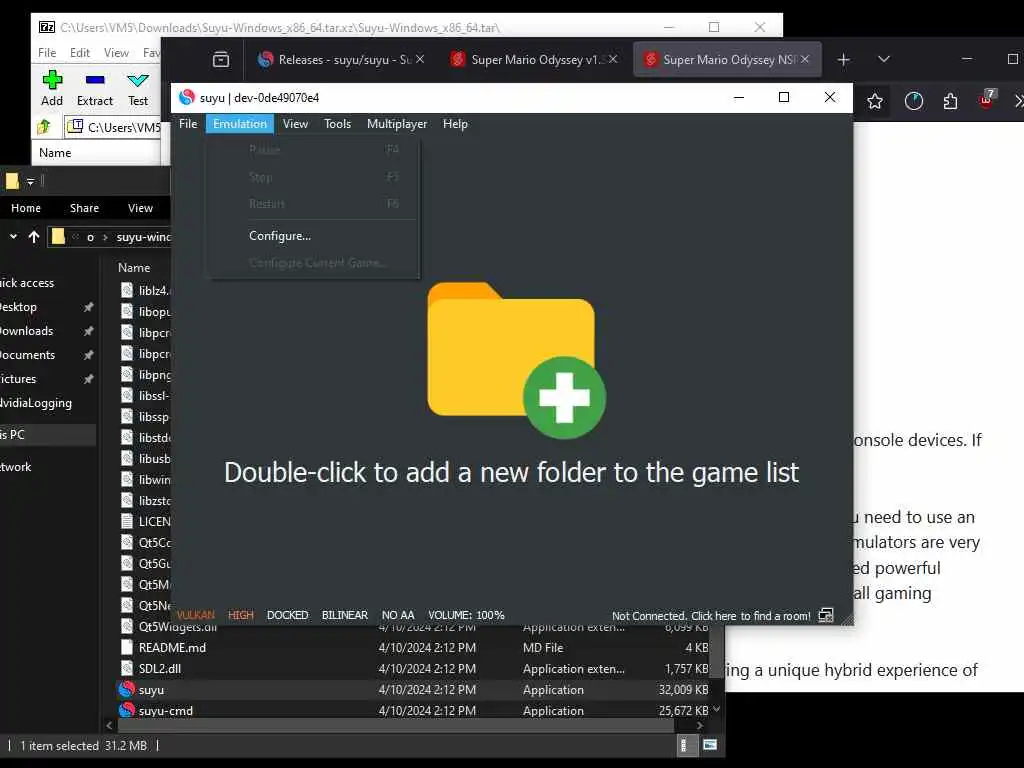
Task: Click the red extension icon with badge 7
Action: point(987,100)
